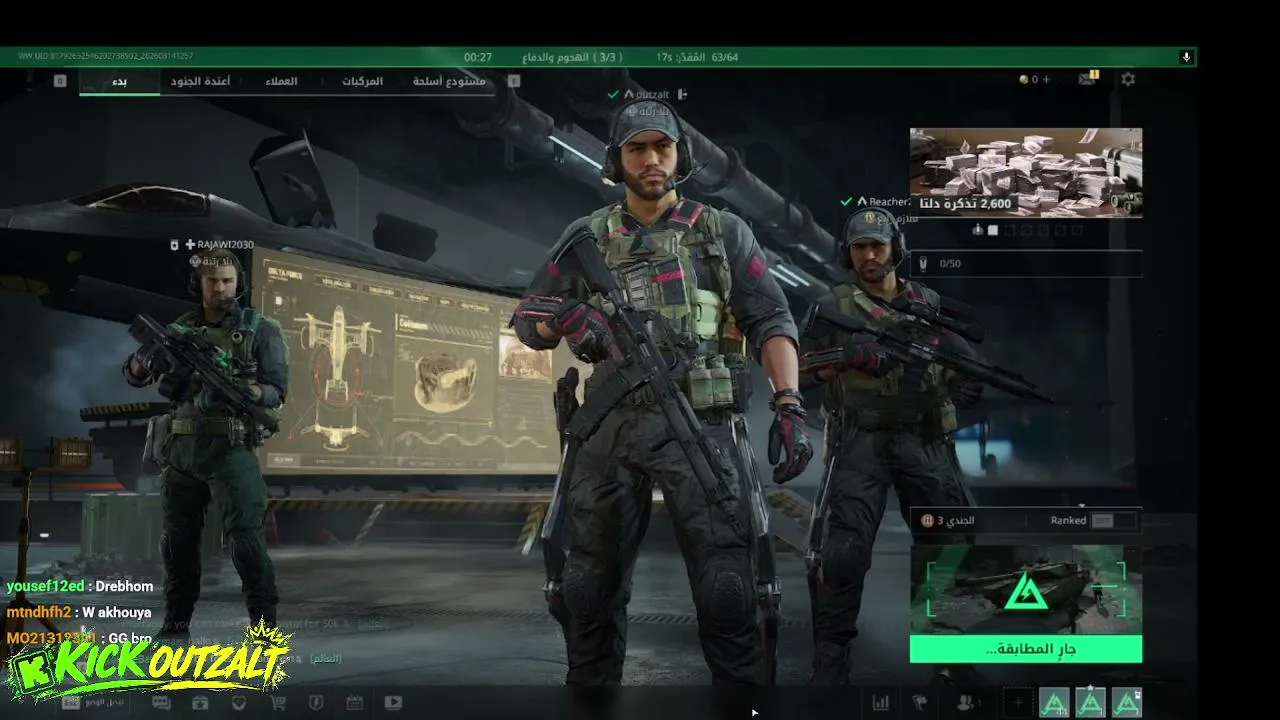Click the plus slot to invite a teammate
Screen dimensions: 1280x720
tap(1018, 703)
